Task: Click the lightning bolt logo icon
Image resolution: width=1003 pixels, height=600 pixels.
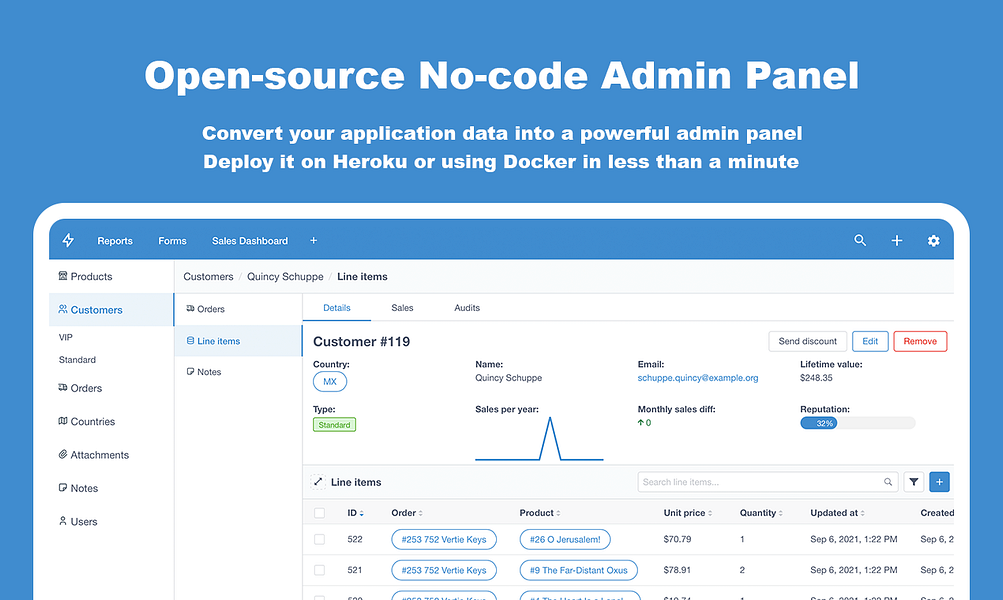Action: point(68,240)
